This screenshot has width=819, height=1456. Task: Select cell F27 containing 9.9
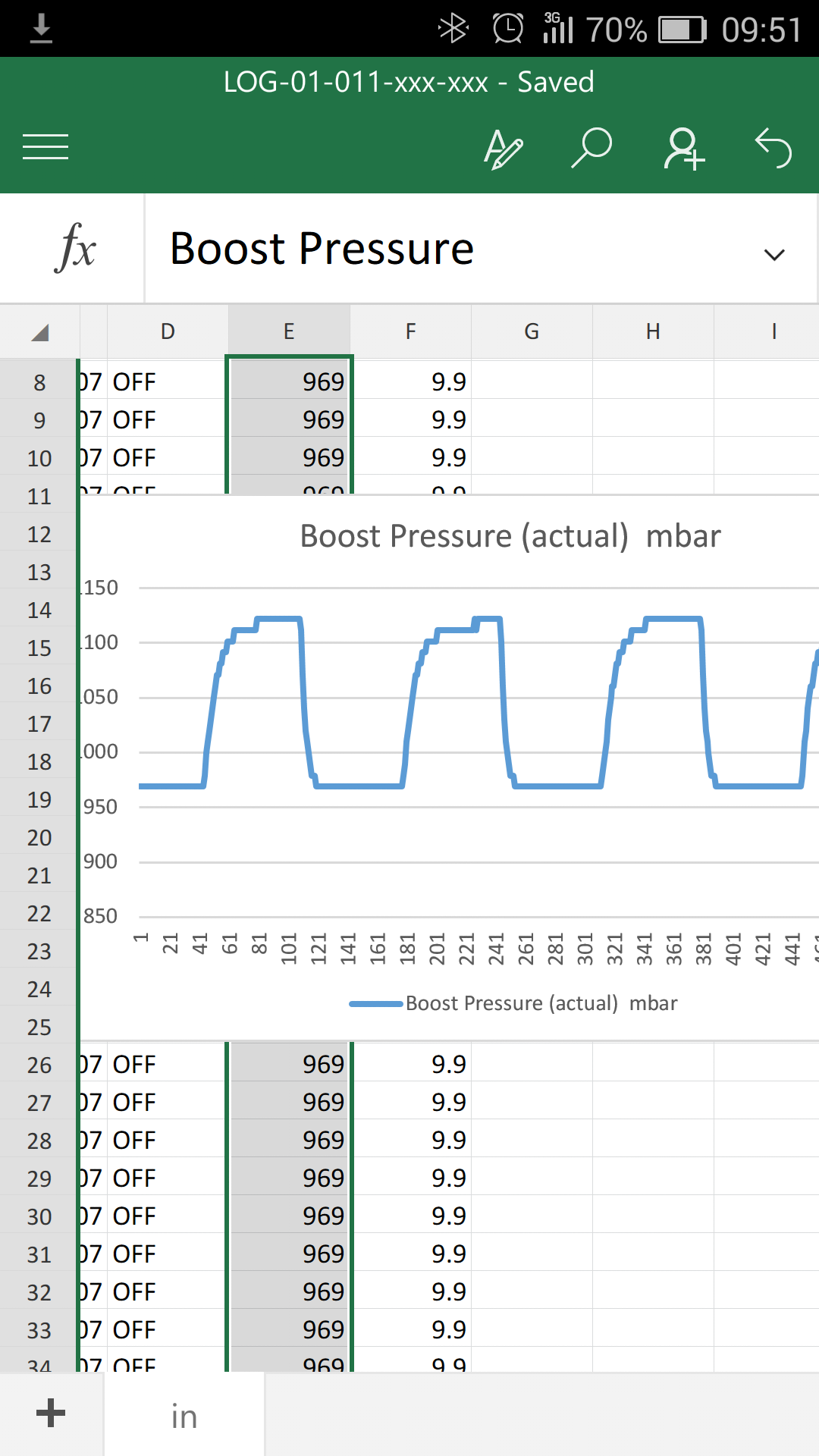click(x=411, y=1102)
